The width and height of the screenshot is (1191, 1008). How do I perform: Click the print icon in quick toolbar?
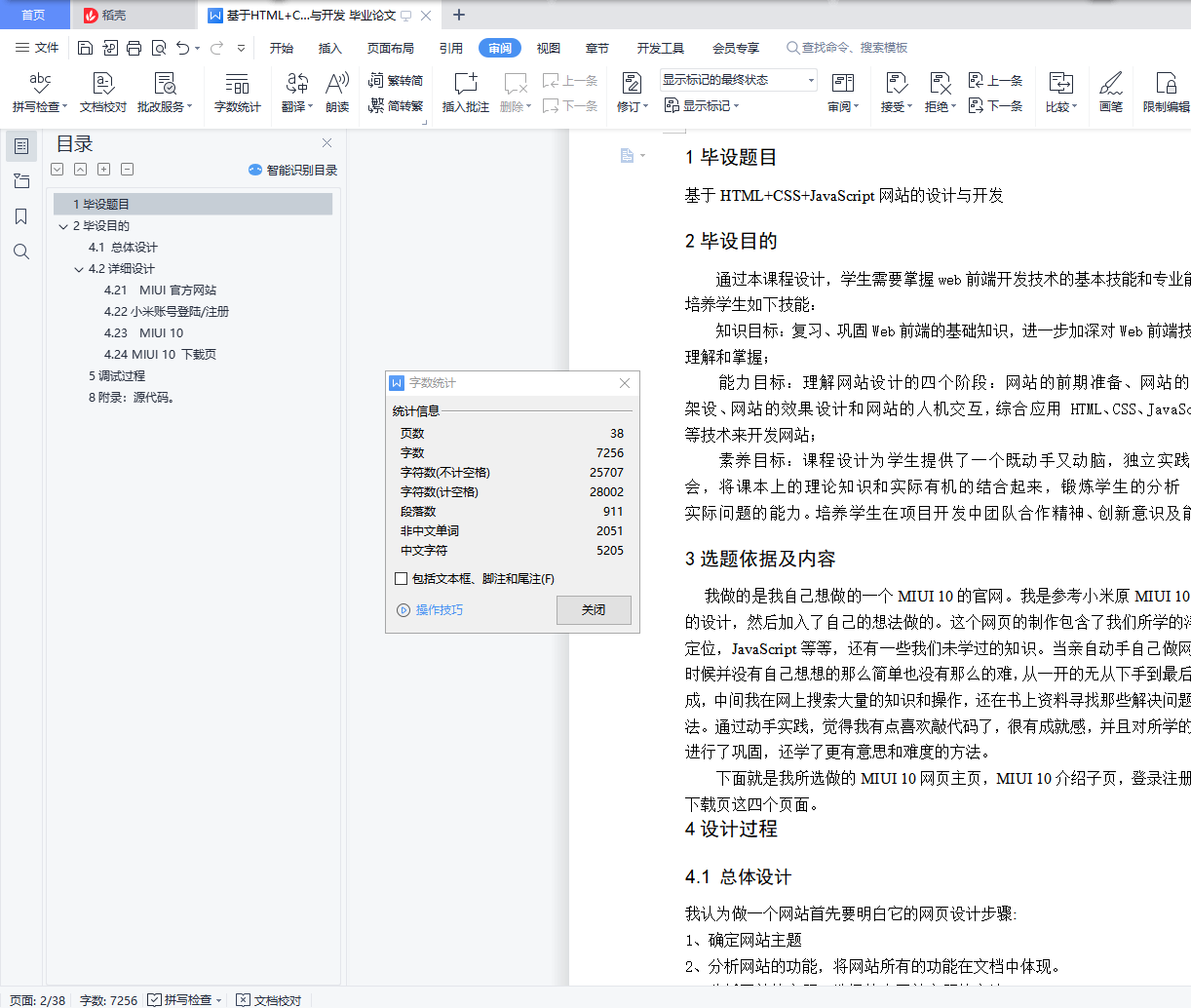pyautogui.click(x=134, y=48)
